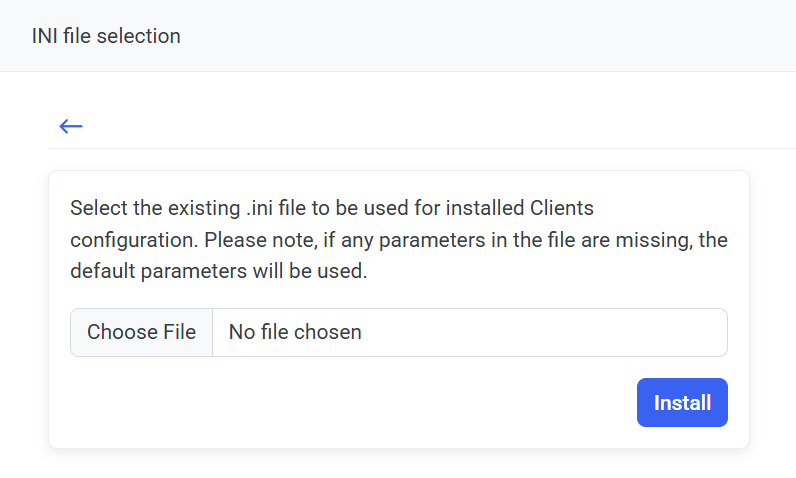The width and height of the screenshot is (796, 478).
Task: Click the blue Install button
Action: click(x=682, y=403)
